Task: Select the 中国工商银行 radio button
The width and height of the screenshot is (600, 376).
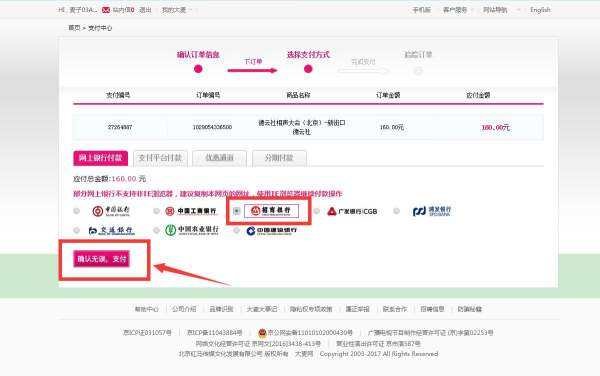Action: coord(156,211)
